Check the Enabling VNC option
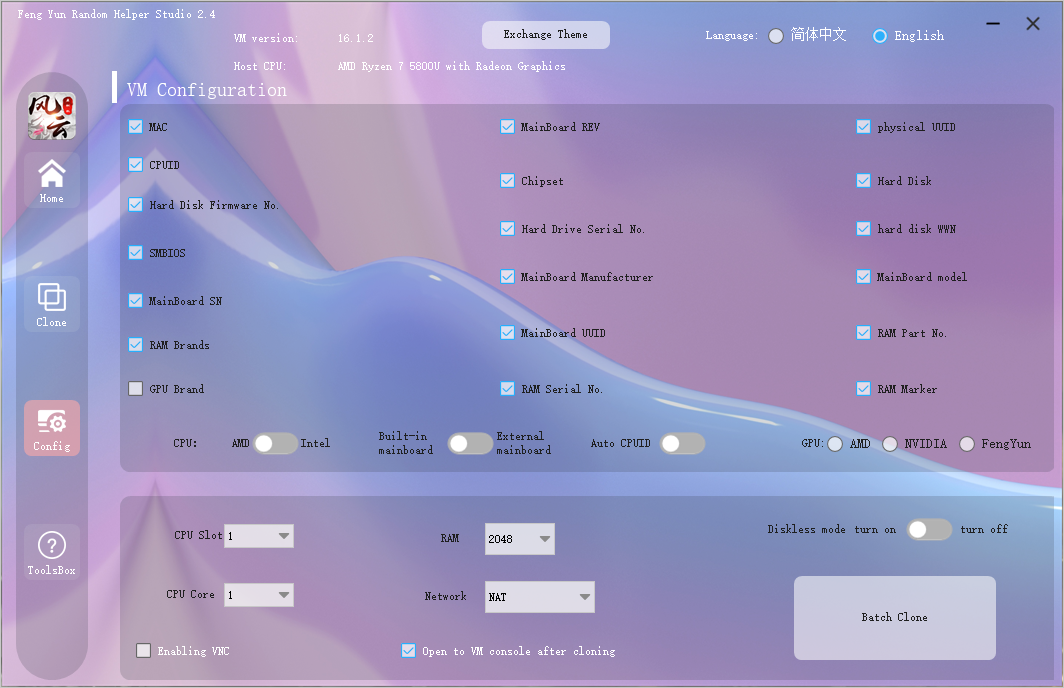 pyautogui.click(x=144, y=651)
